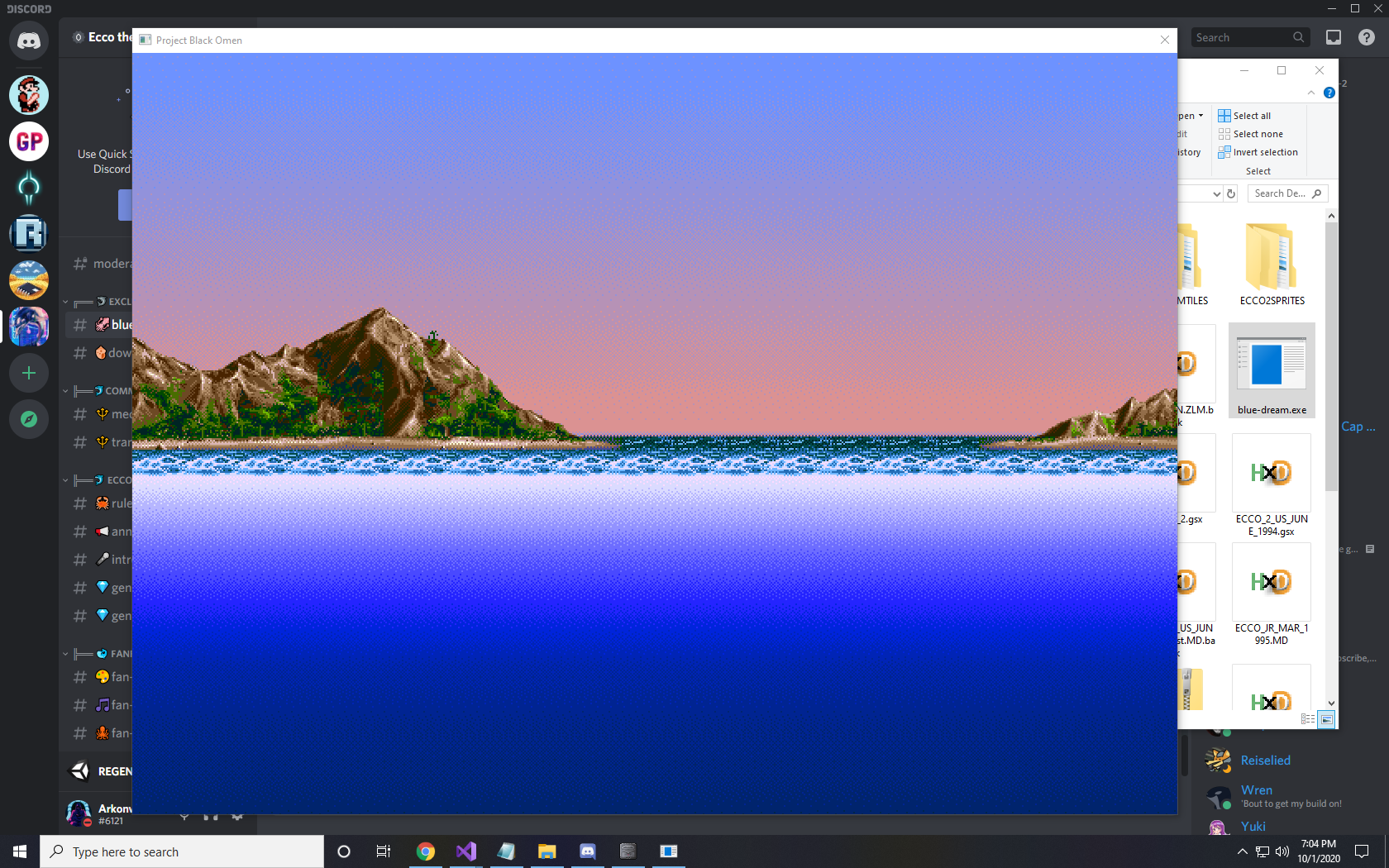Open member Wren's profile
1389x868 pixels.
coord(1273,796)
